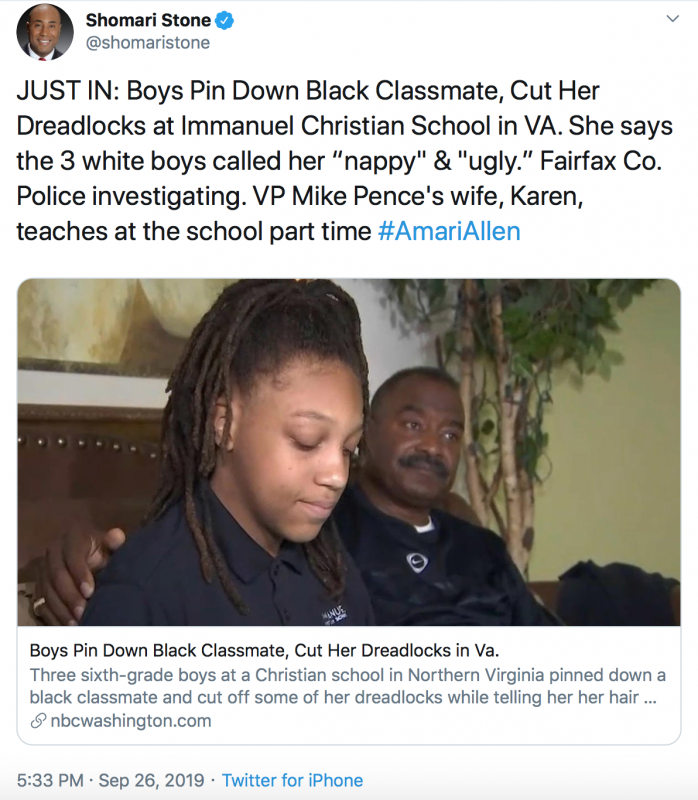Click the "JUST IN: Boys Pin Down" tweet text
Image resolution: width=698 pixels, height=800 pixels.
point(344,161)
